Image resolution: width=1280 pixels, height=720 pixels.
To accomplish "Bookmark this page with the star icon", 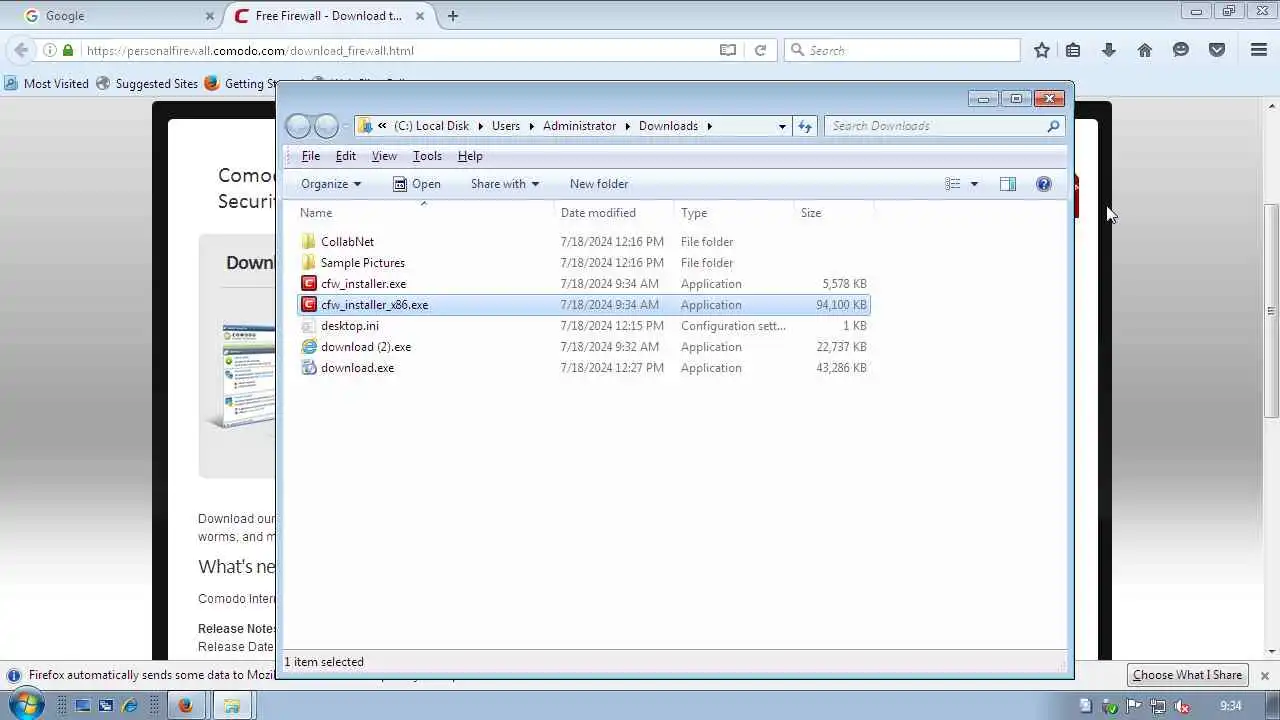I will click(x=1042, y=50).
